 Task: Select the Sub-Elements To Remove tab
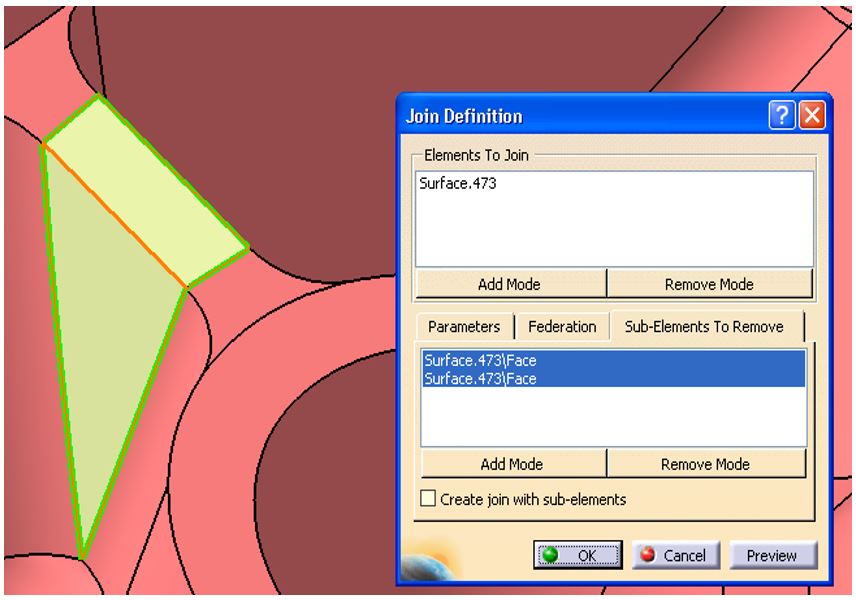click(x=705, y=327)
